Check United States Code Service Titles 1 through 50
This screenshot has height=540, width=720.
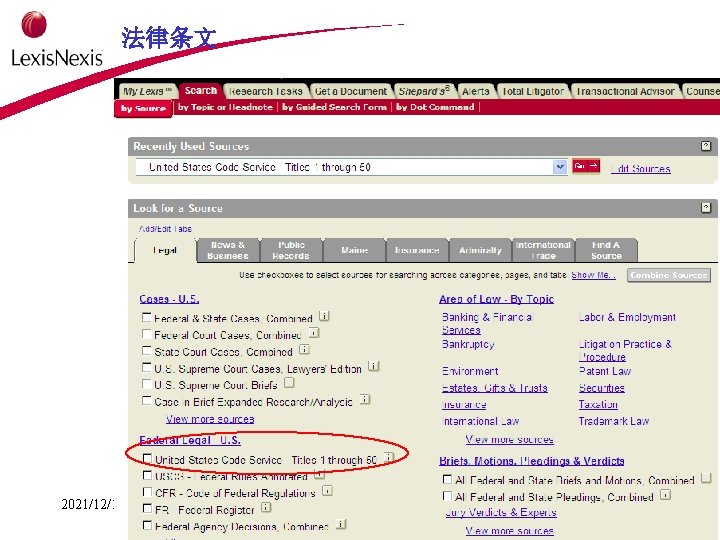point(147,458)
